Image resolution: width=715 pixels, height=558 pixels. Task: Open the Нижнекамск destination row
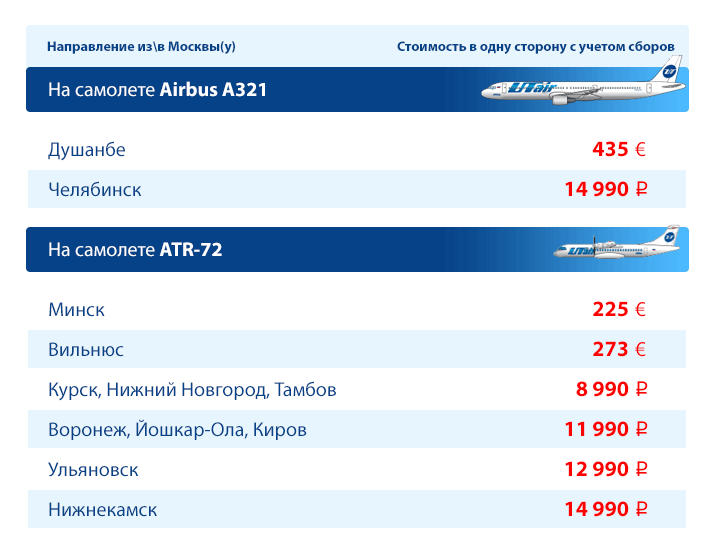click(357, 509)
